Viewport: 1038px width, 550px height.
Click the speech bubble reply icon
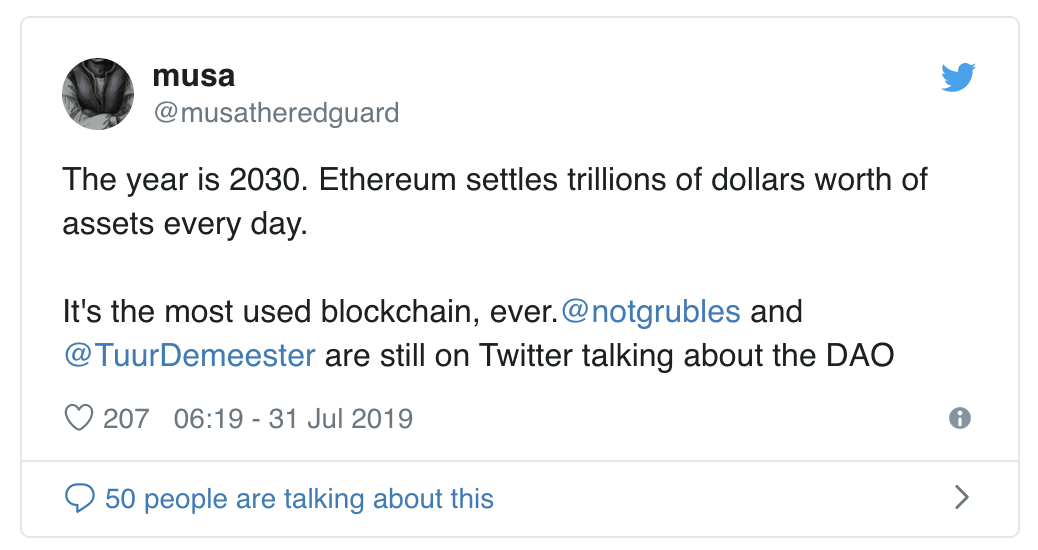tap(79, 498)
